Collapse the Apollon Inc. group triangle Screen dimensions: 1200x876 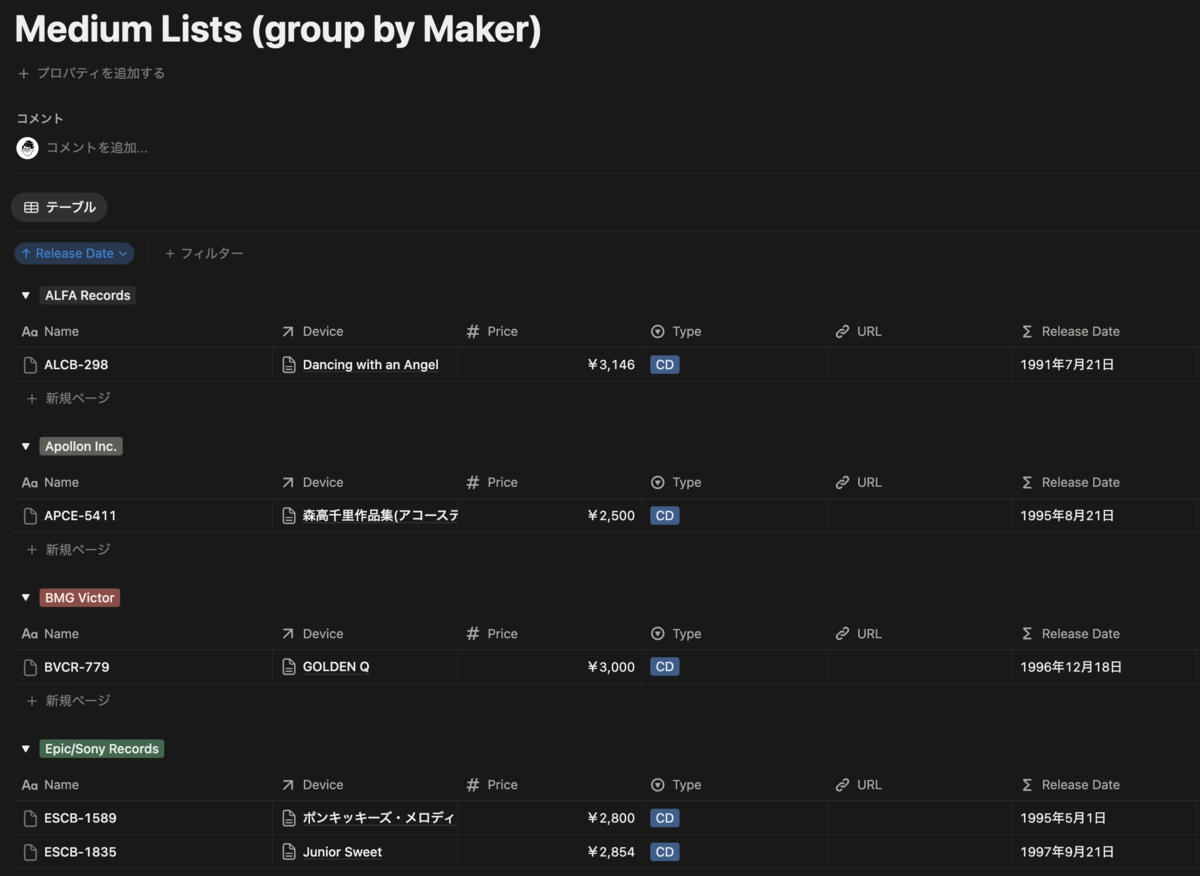[x=26, y=447]
